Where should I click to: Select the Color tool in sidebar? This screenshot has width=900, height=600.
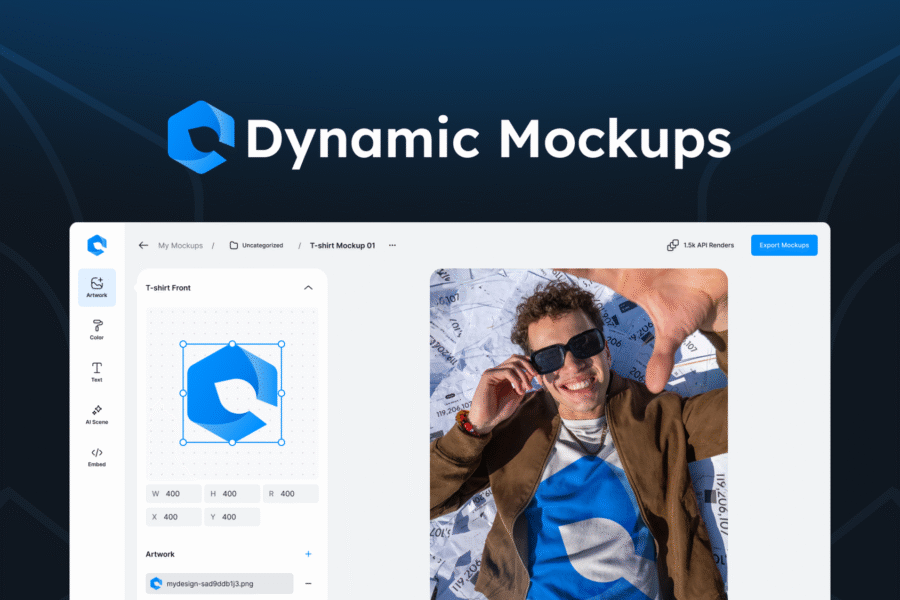(x=97, y=329)
